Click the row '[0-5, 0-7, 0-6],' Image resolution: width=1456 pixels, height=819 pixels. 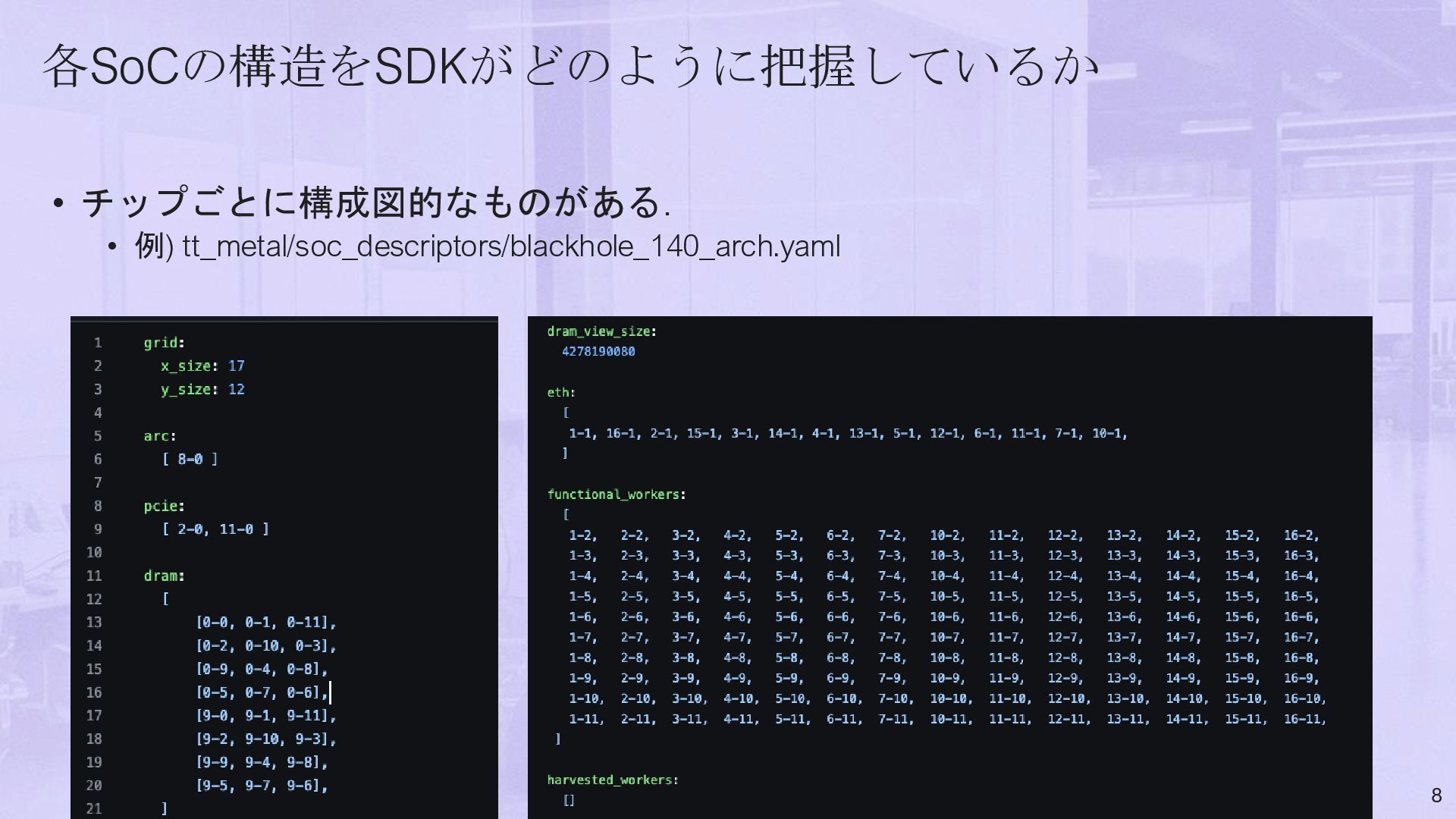pyautogui.click(x=262, y=692)
